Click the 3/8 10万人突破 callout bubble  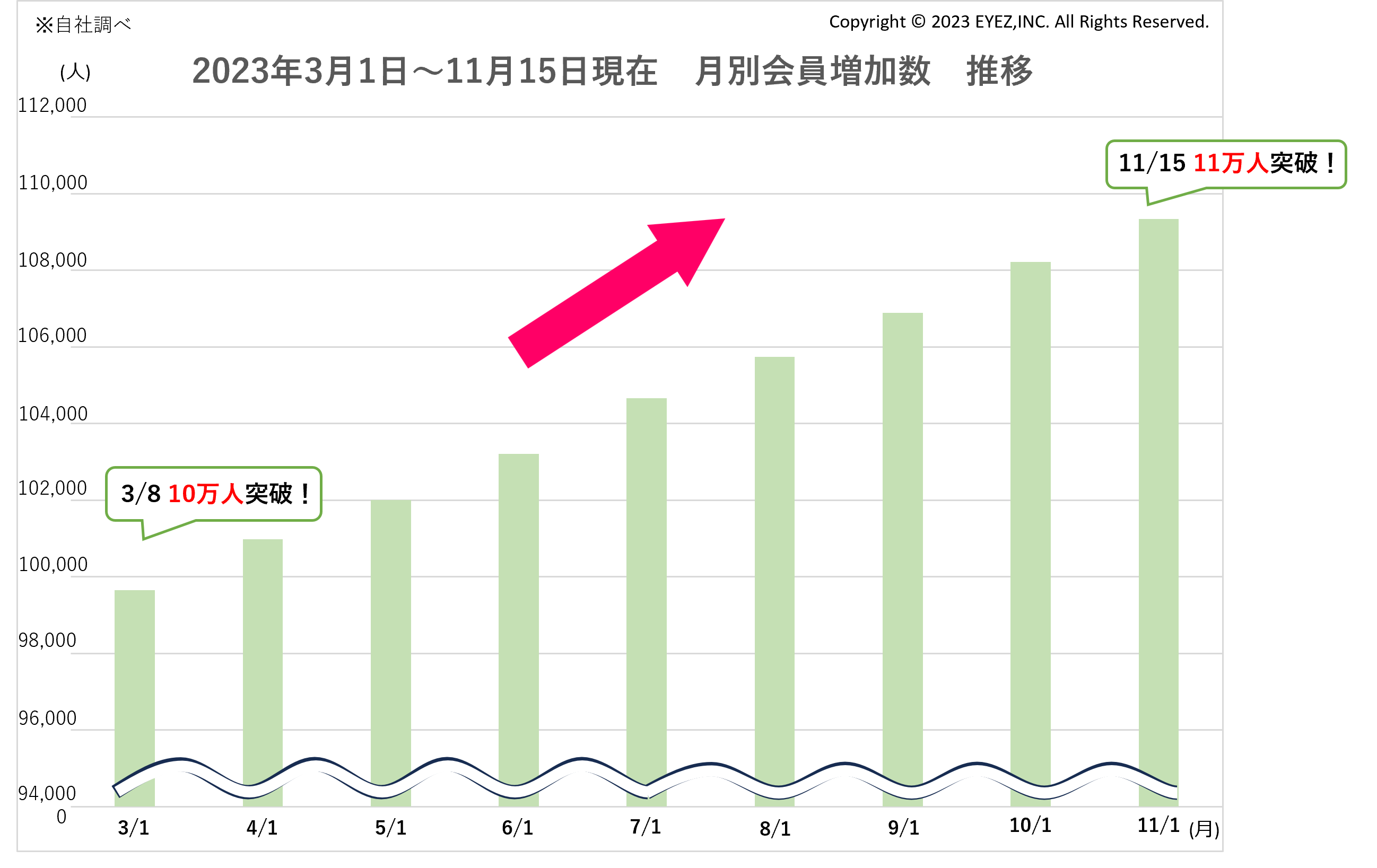point(214,494)
